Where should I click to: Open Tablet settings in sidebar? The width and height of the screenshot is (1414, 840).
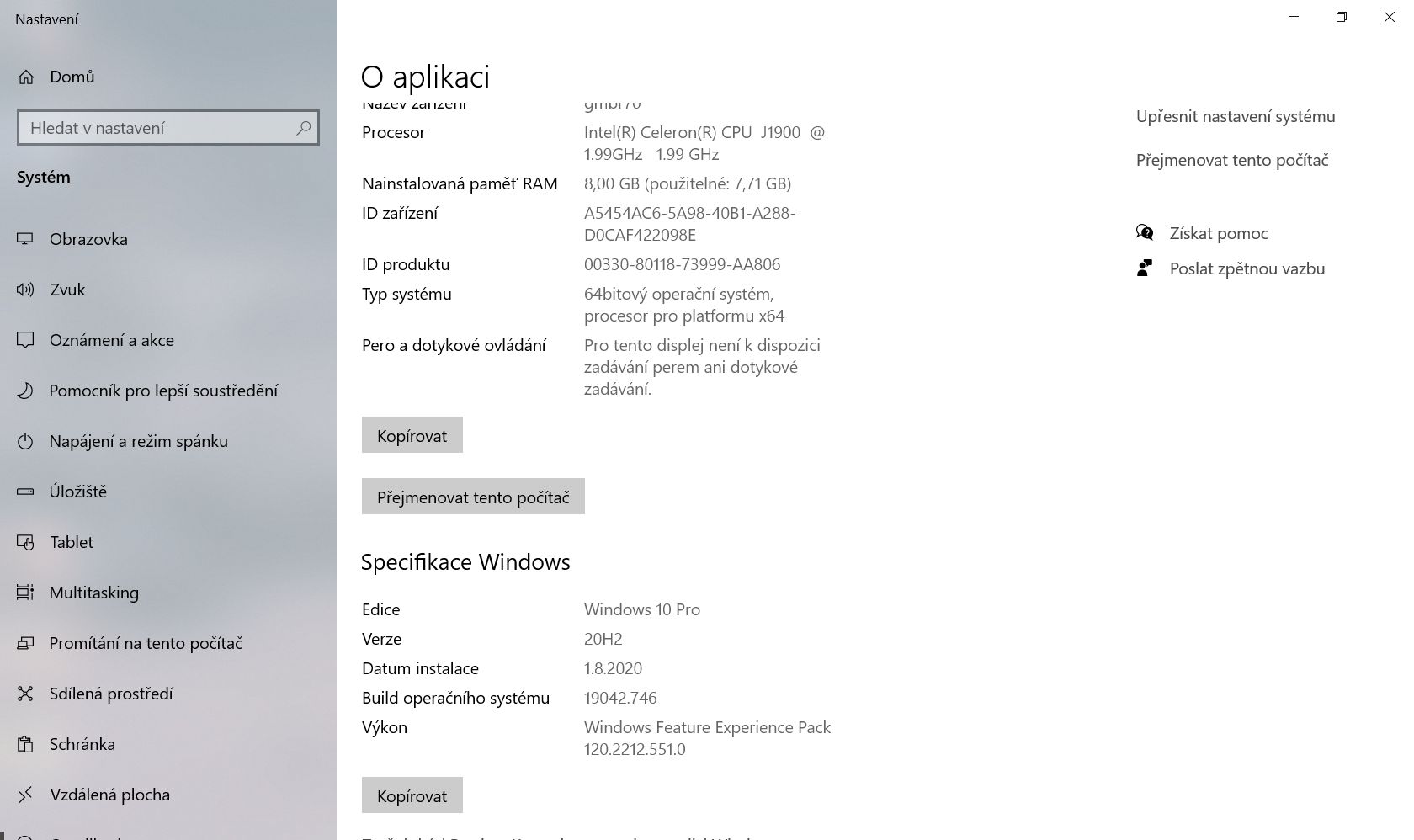coord(168,542)
